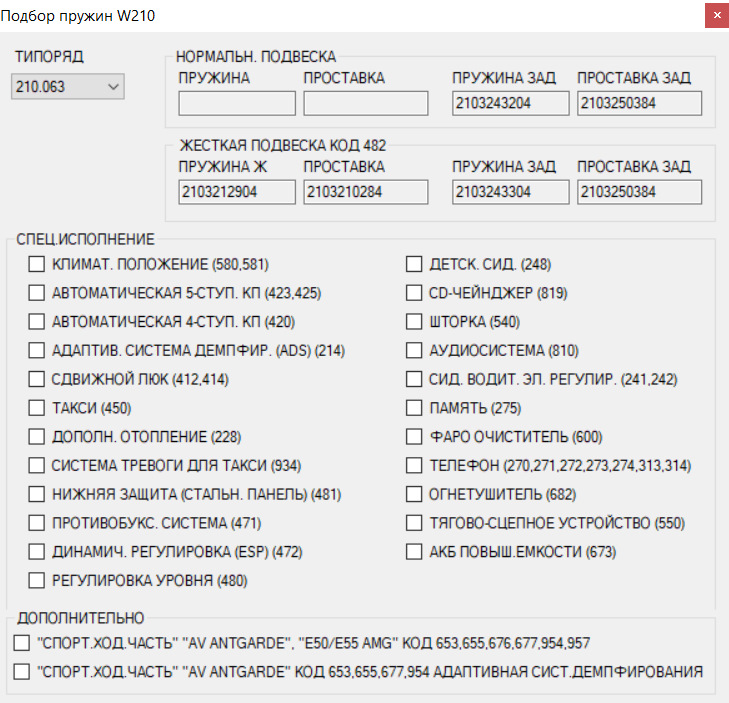Image resolution: width=729 pixels, height=703 pixels.
Task: Check ДЕТСК. СИД. (248) box
Action: pyautogui.click(x=414, y=265)
